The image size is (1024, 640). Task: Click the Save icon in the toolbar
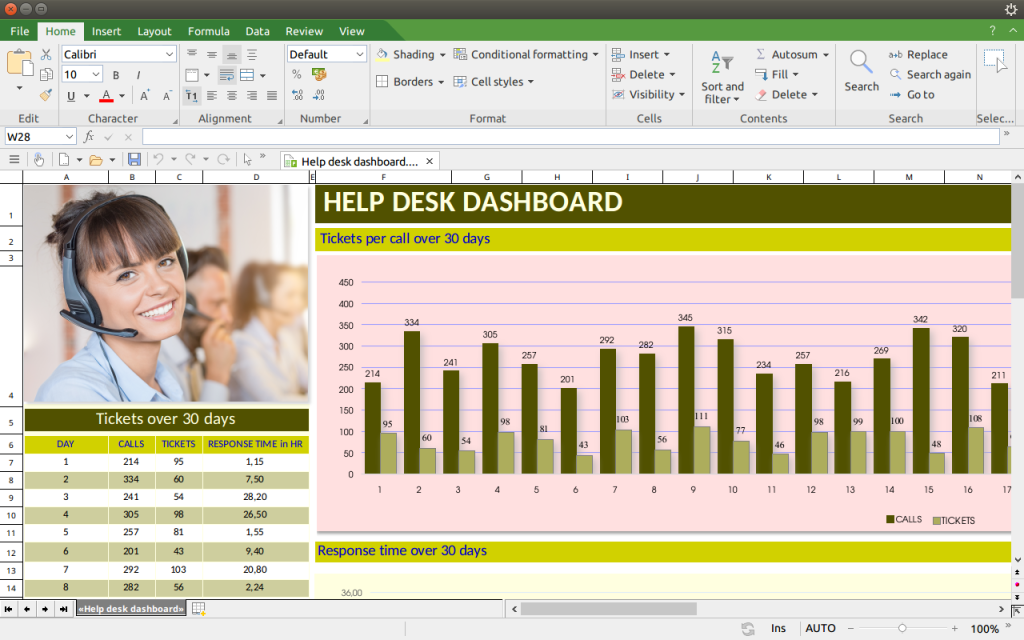[x=134, y=160]
